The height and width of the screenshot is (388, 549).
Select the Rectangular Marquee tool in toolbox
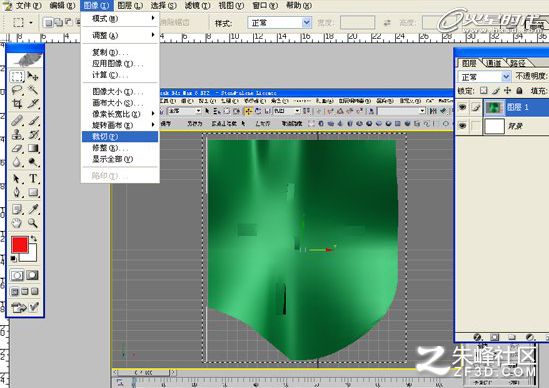pyautogui.click(x=17, y=76)
